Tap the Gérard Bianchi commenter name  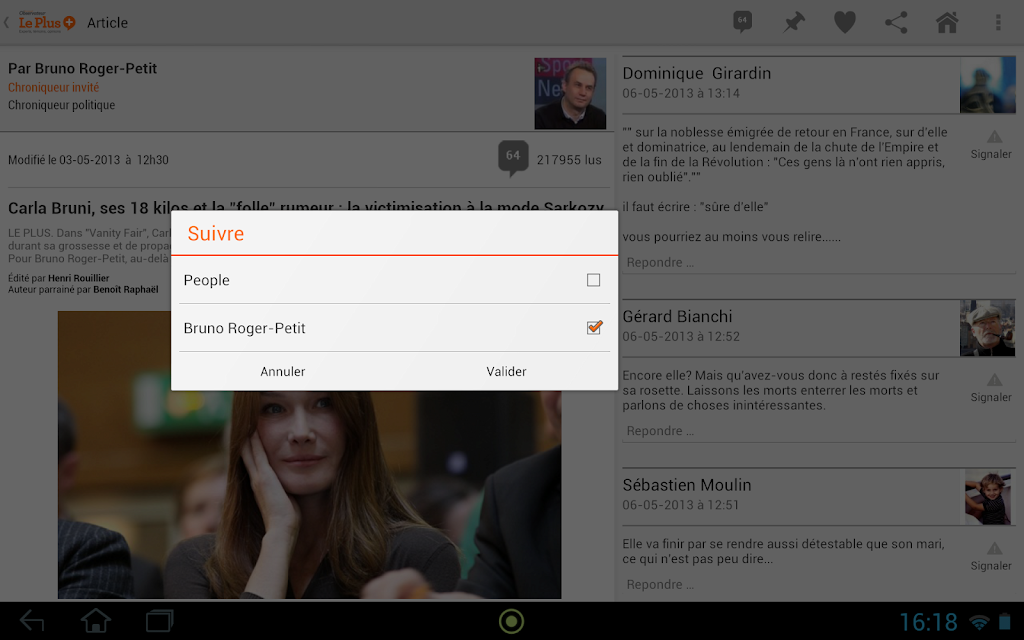pos(677,316)
